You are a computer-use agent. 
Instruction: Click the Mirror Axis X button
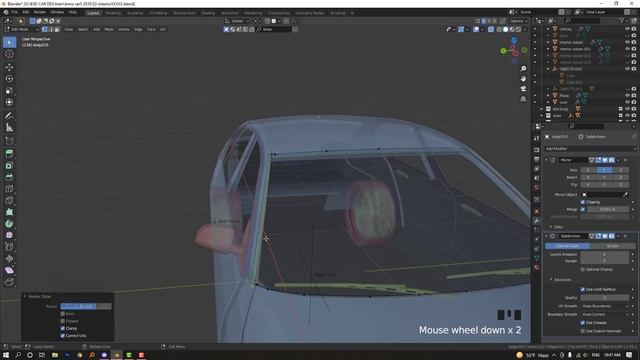589,170
